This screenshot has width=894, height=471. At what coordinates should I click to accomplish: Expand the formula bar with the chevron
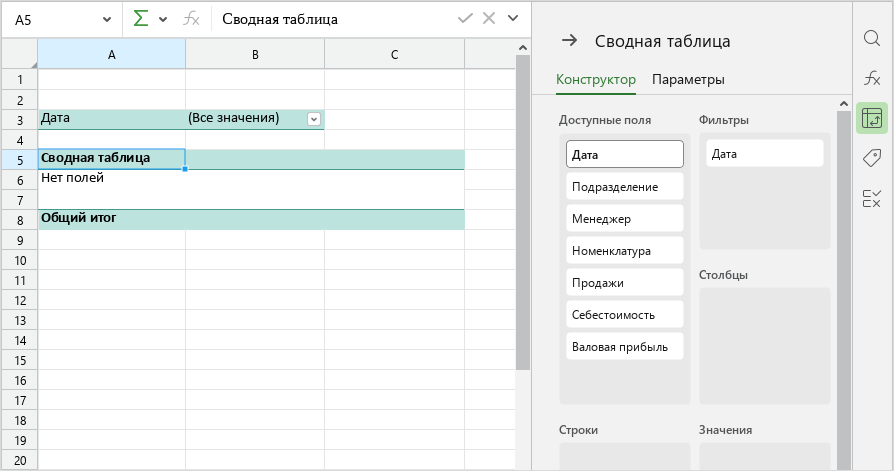(513, 18)
